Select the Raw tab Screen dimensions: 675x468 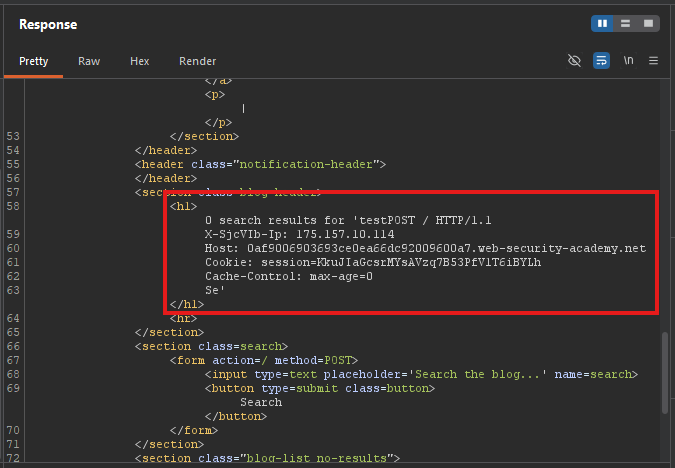click(x=89, y=61)
